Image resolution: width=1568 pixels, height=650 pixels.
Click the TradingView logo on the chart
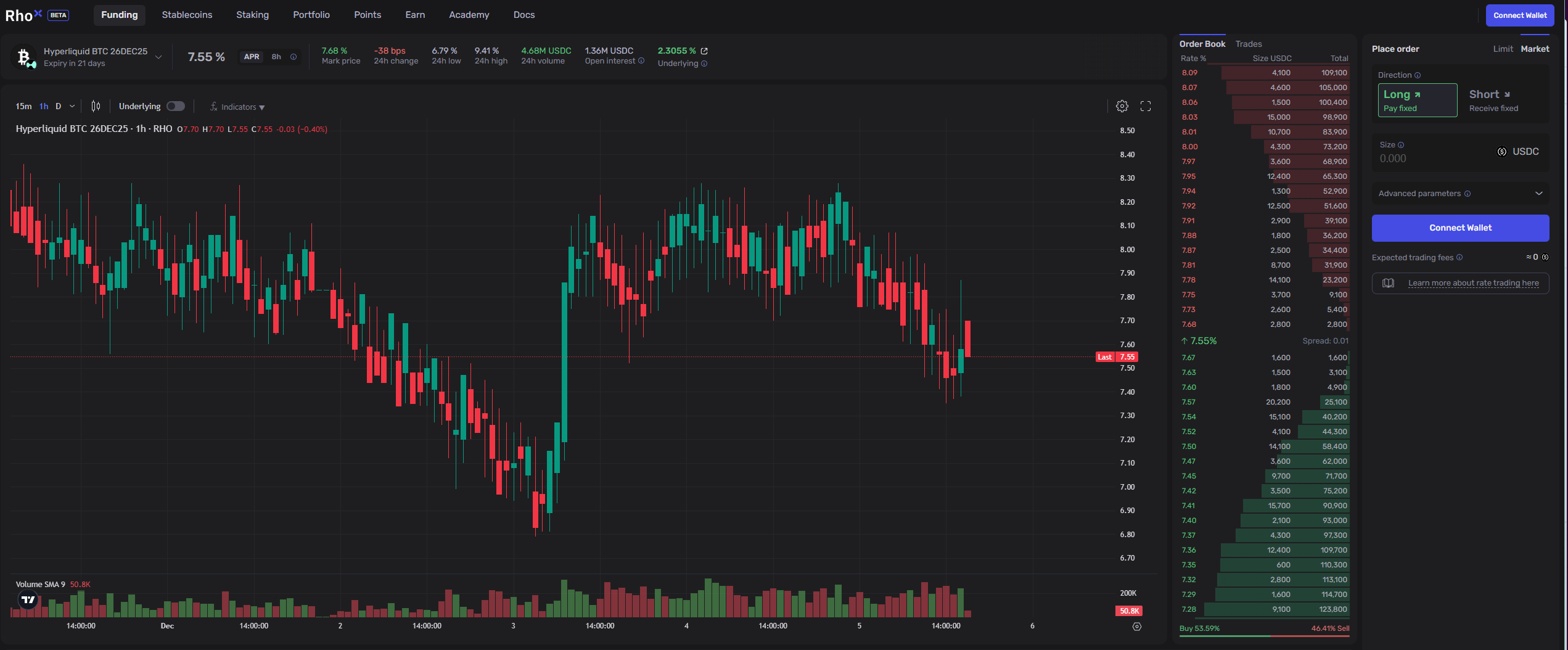[x=28, y=599]
